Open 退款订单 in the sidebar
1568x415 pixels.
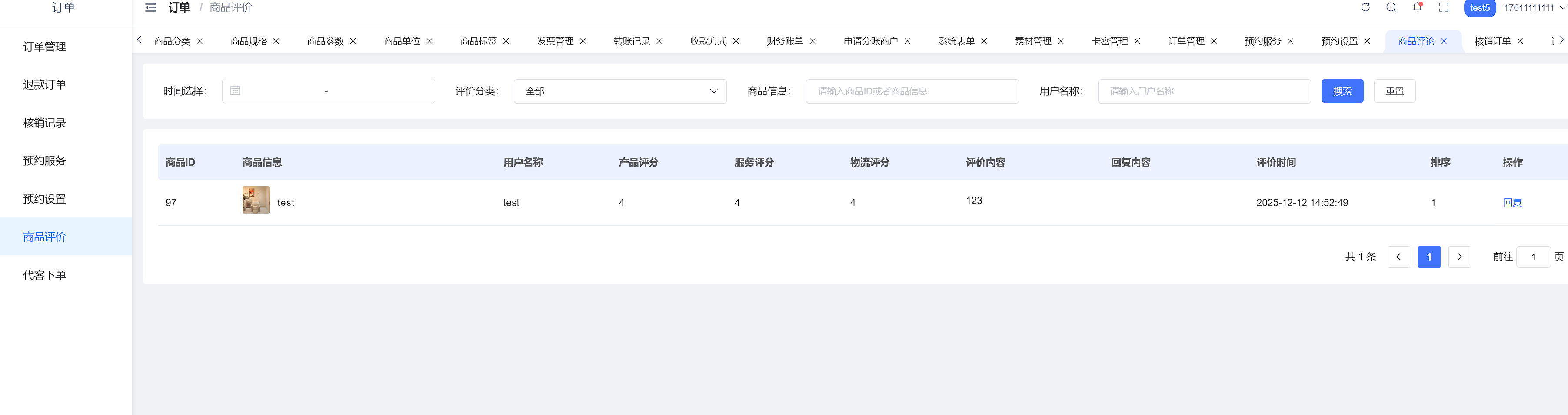click(x=44, y=85)
